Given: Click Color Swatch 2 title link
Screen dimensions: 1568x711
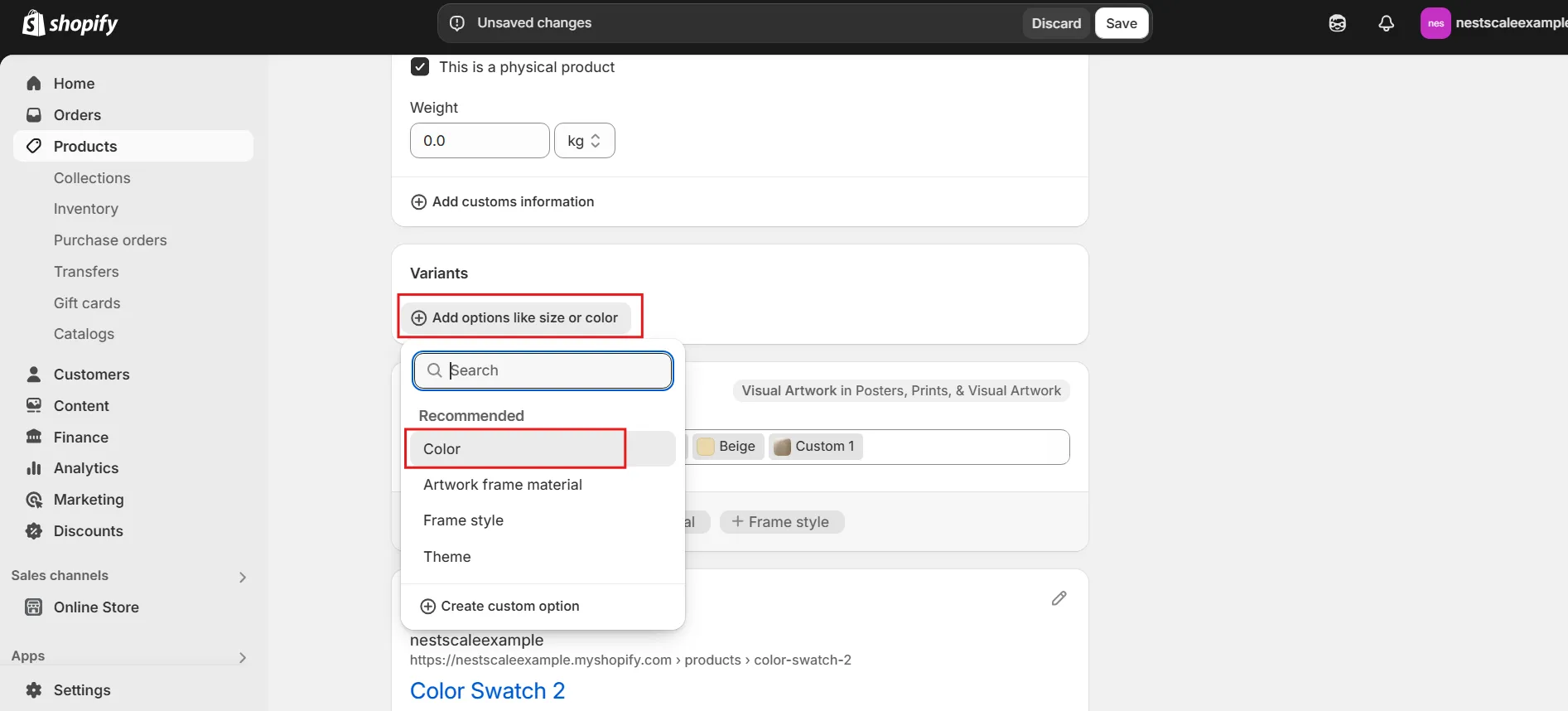Looking at the screenshot, I should pos(487,691).
